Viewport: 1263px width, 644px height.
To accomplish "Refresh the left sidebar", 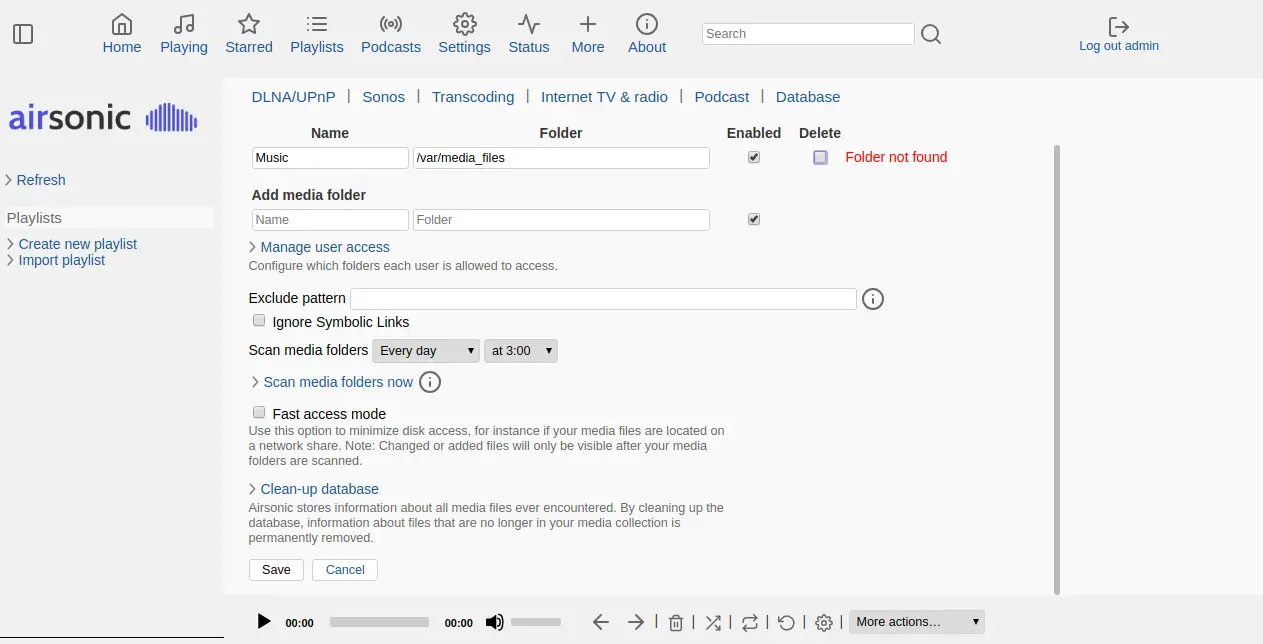I will tap(41, 180).
